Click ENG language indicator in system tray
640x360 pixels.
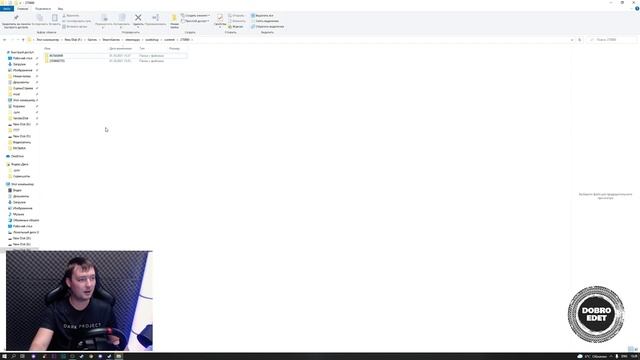point(624,356)
